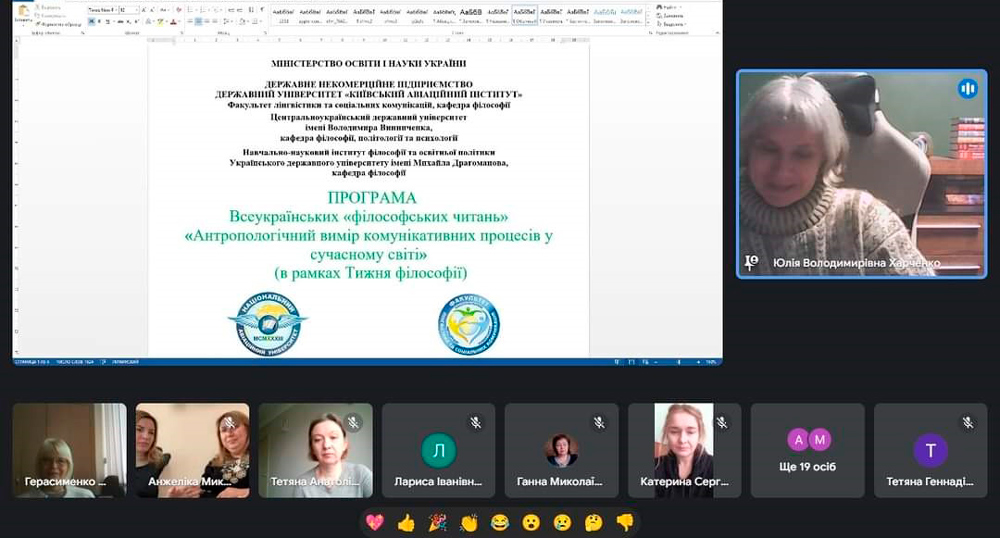
Task: Open the 'Ще 19 осіб' participants tile
Action: click(x=807, y=450)
